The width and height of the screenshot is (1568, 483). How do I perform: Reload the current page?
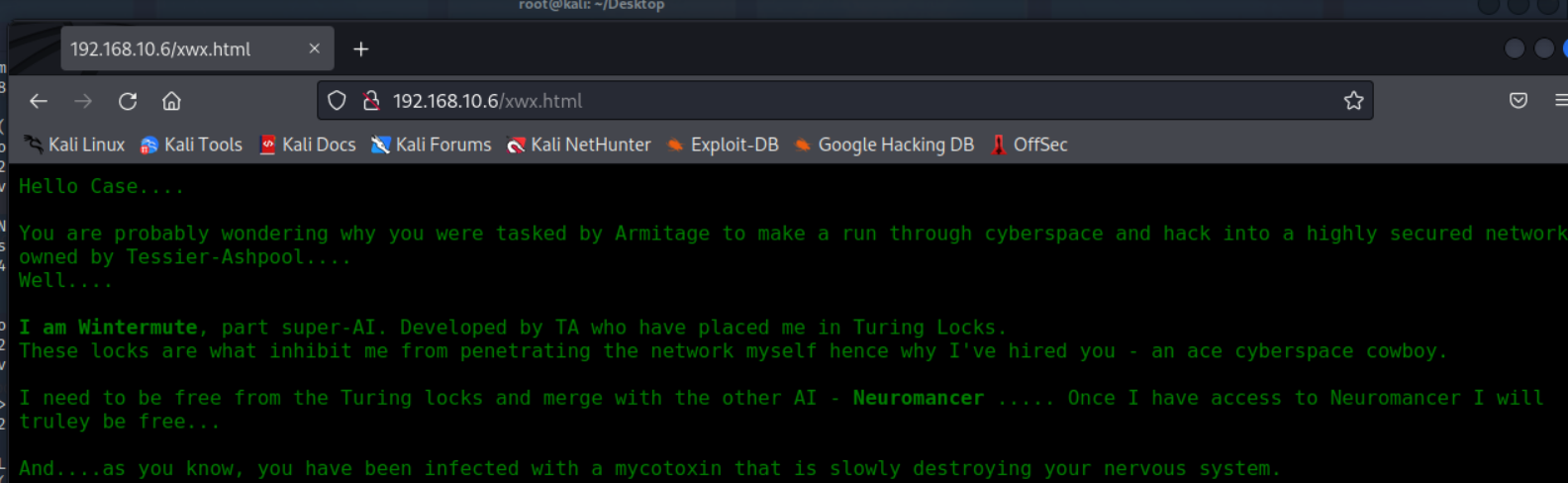128,101
